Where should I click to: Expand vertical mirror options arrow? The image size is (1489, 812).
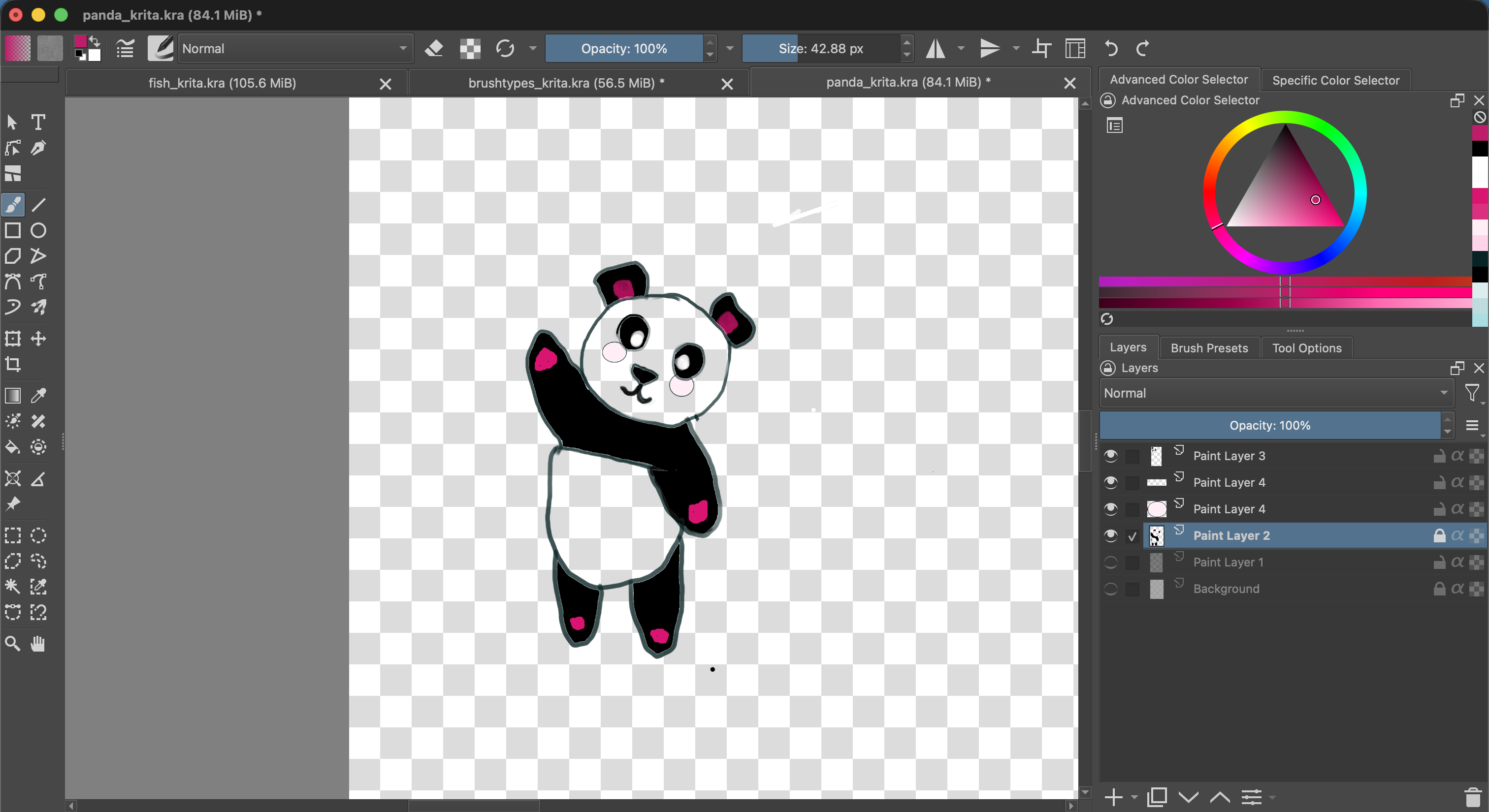coord(1016,49)
